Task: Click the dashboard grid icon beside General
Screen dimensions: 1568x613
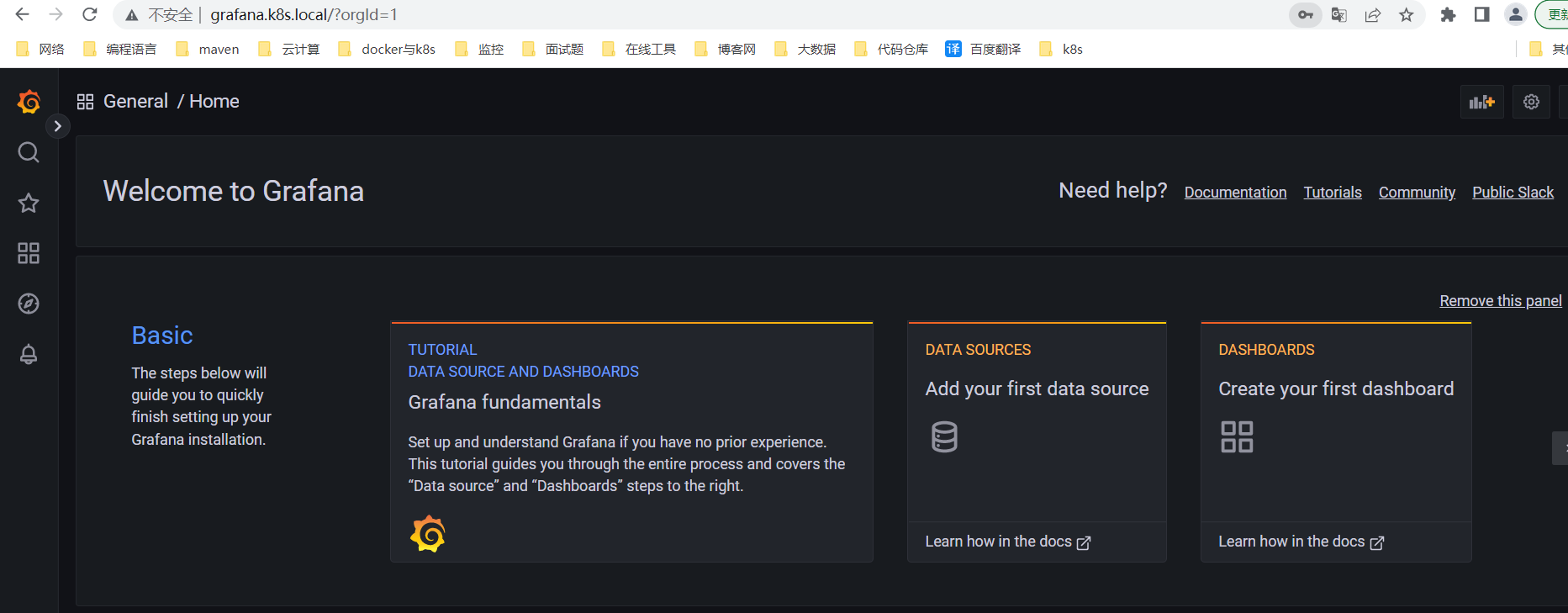Action: tap(85, 102)
